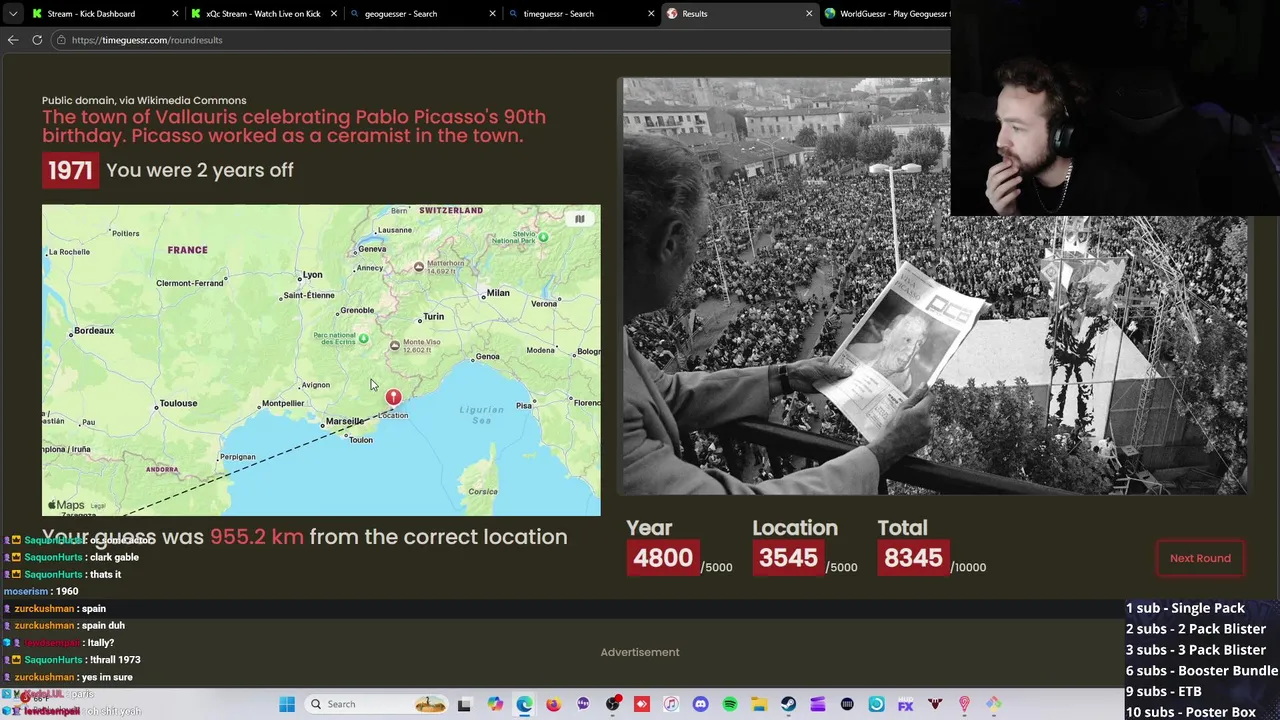The image size is (1280, 720).
Task: Open the purple chat app icon
Action: [583, 704]
